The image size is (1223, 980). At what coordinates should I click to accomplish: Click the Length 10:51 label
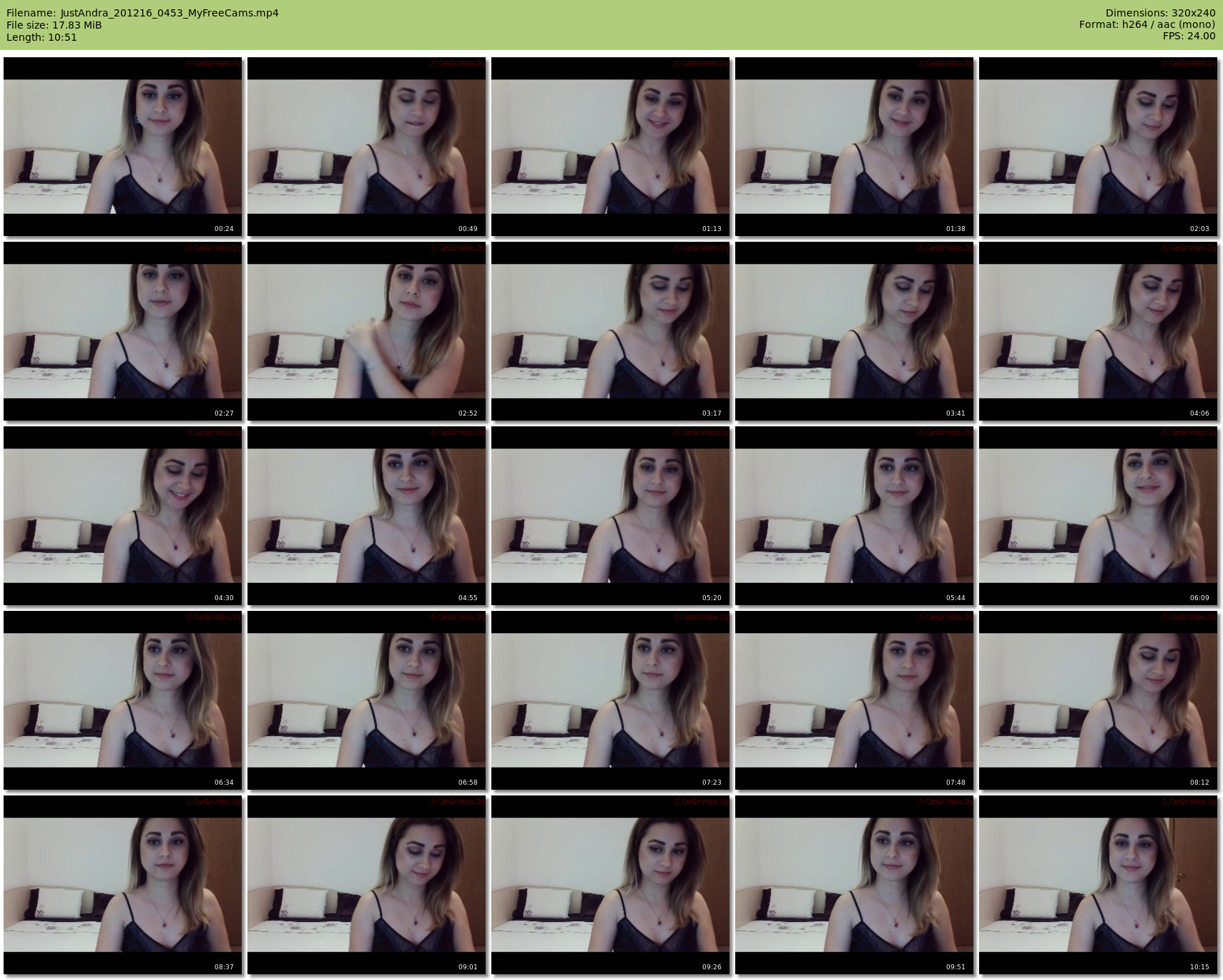[41, 37]
